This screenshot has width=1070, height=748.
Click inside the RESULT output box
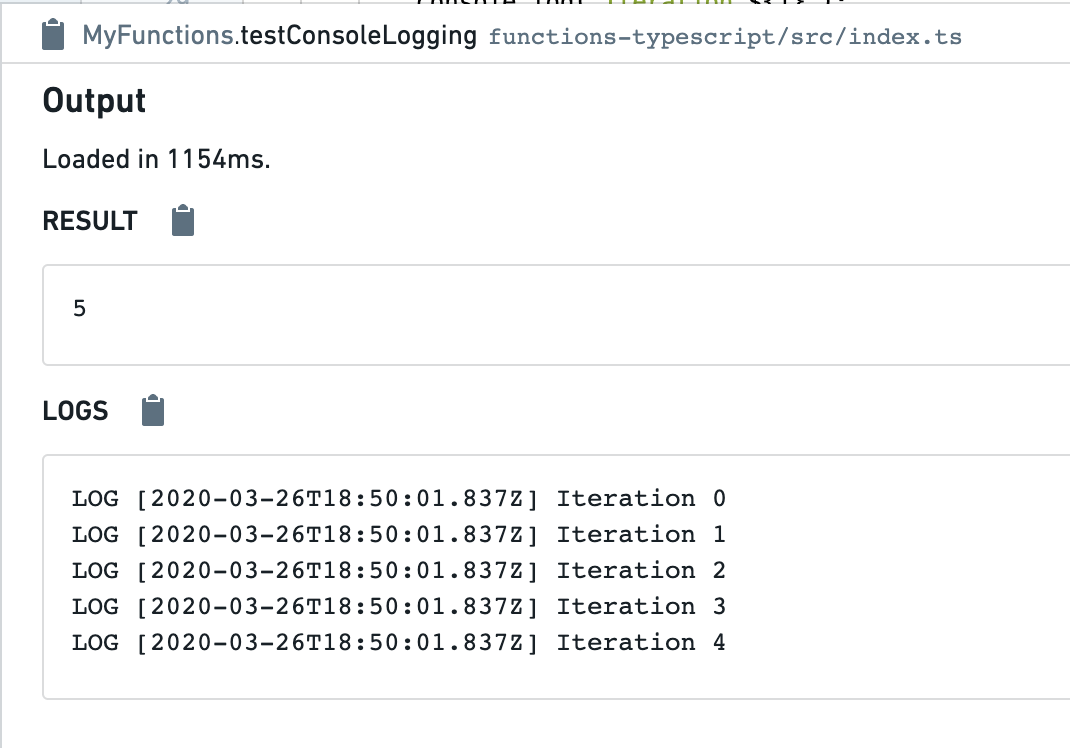(556, 315)
